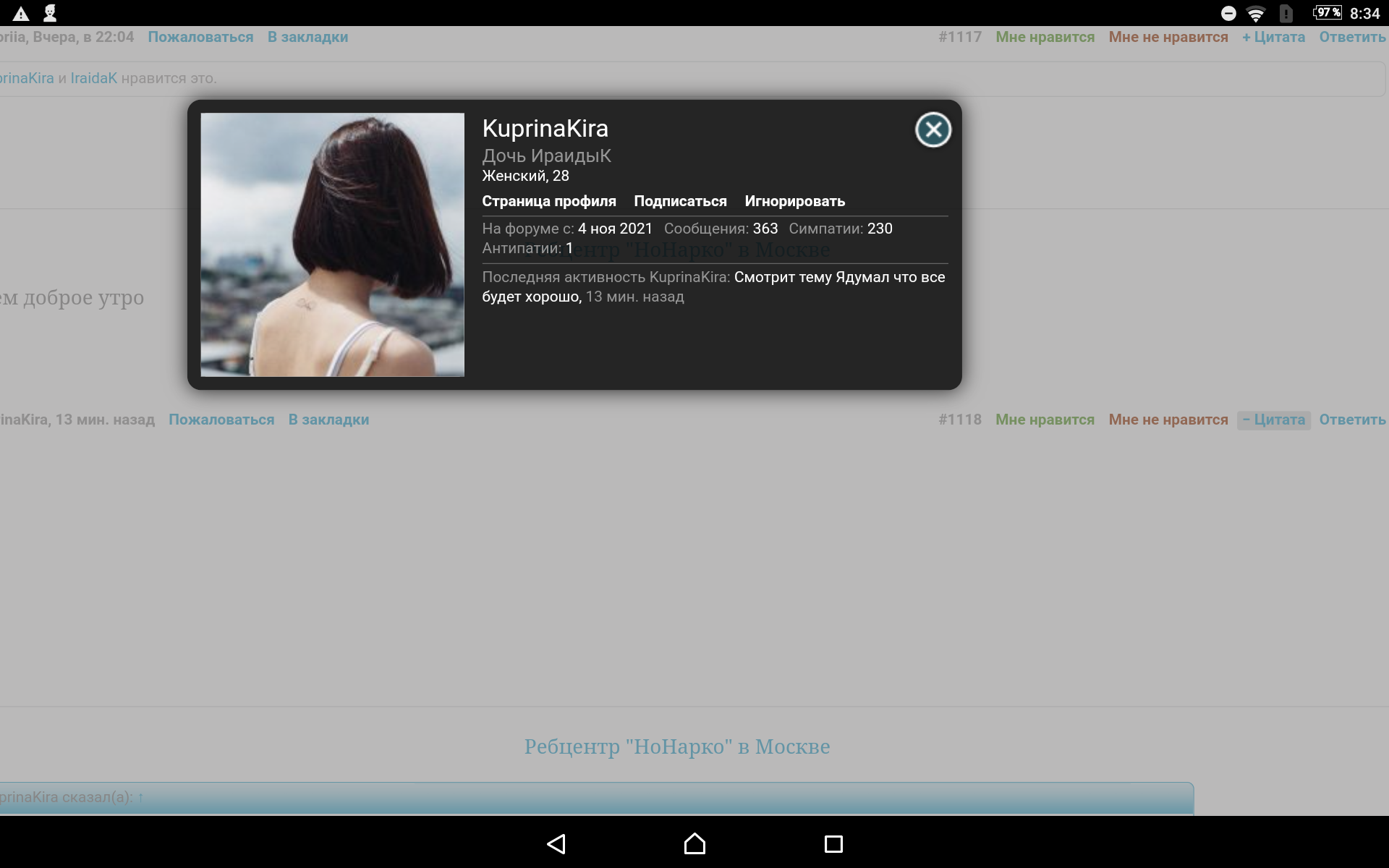
Task: Tap the Android back navigation icon
Action: coord(556,843)
